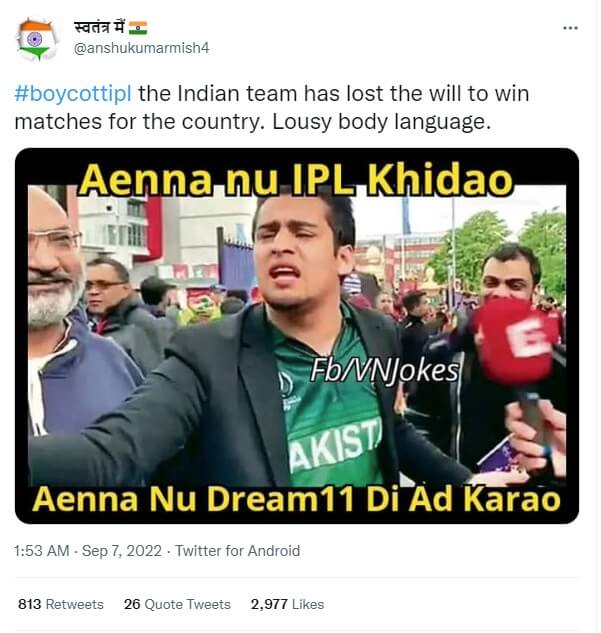The height and width of the screenshot is (633, 601).
Task: Open the Indian flag profile avatar
Action: pos(36,40)
